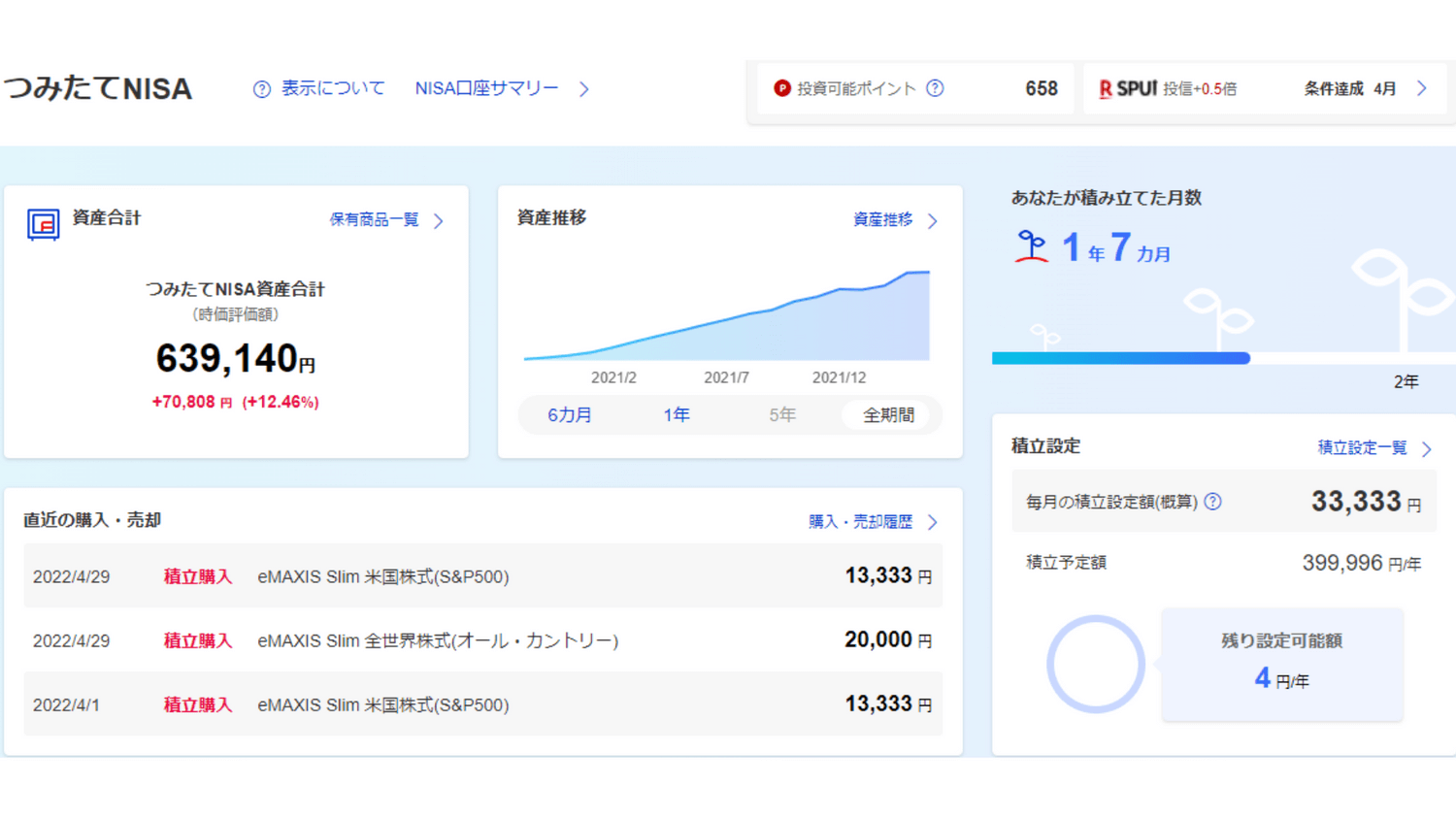Click the +70,808円 (+12.46%) gain text
The image size is (1456, 818).
(x=235, y=402)
